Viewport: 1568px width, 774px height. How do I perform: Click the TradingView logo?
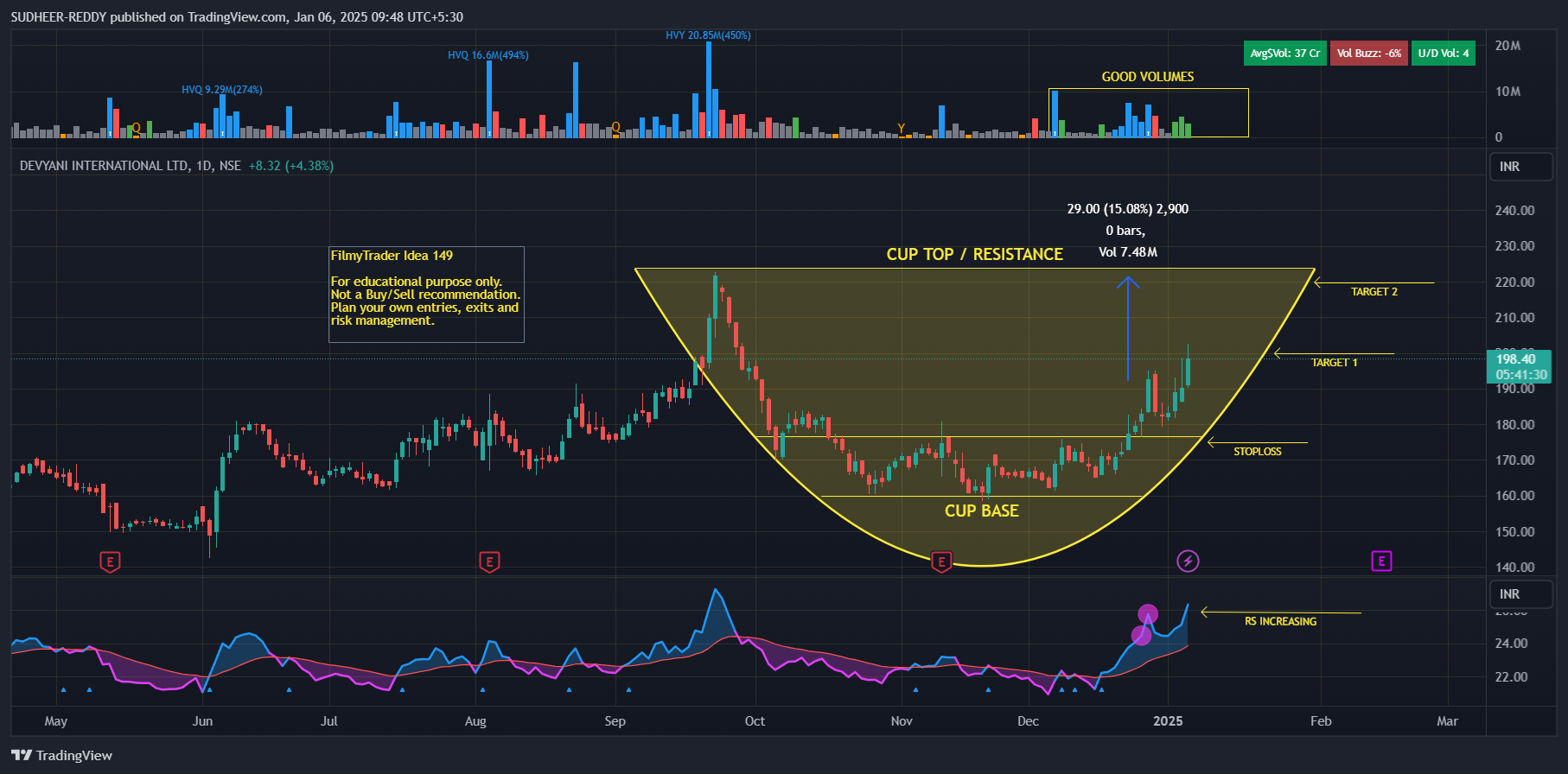coord(62,755)
